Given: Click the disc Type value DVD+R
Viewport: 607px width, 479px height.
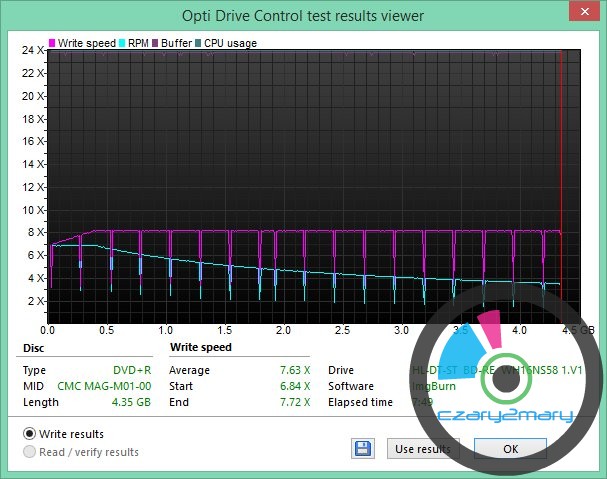Looking at the screenshot, I should point(130,370).
